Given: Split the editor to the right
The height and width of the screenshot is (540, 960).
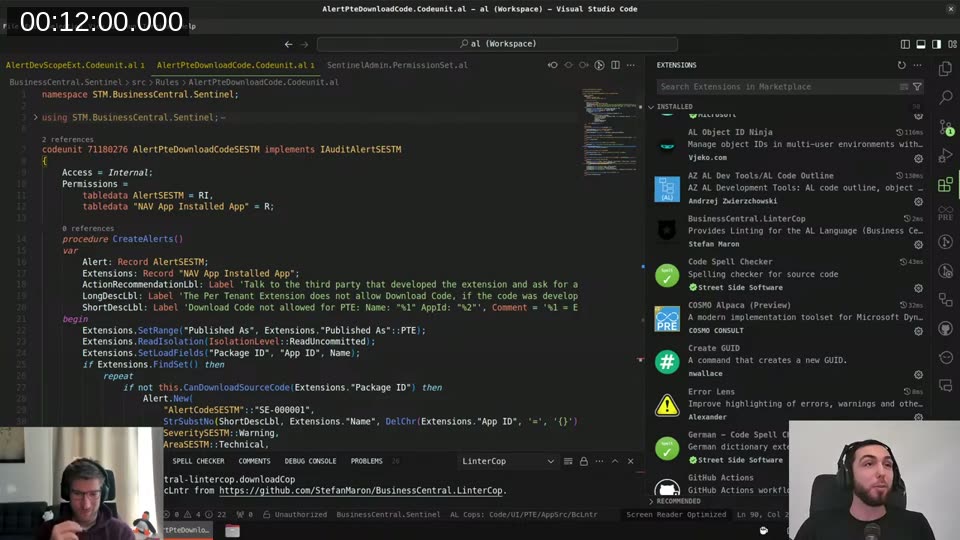Looking at the screenshot, I should tap(615, 65).
